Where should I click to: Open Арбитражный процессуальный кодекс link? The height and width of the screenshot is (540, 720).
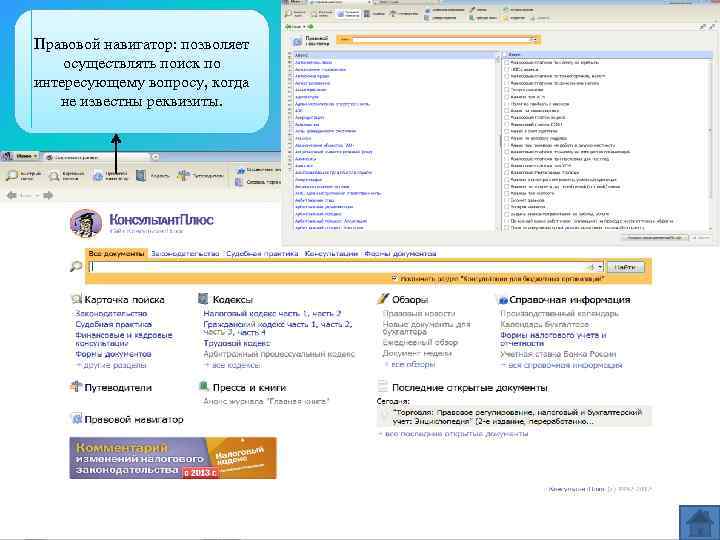279,354
